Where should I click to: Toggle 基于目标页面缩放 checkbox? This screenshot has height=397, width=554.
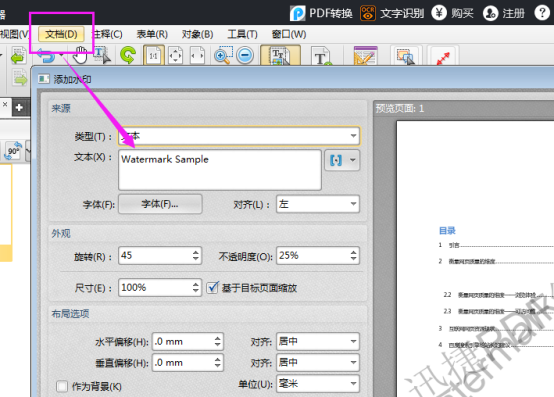click(x=213, y=288)
